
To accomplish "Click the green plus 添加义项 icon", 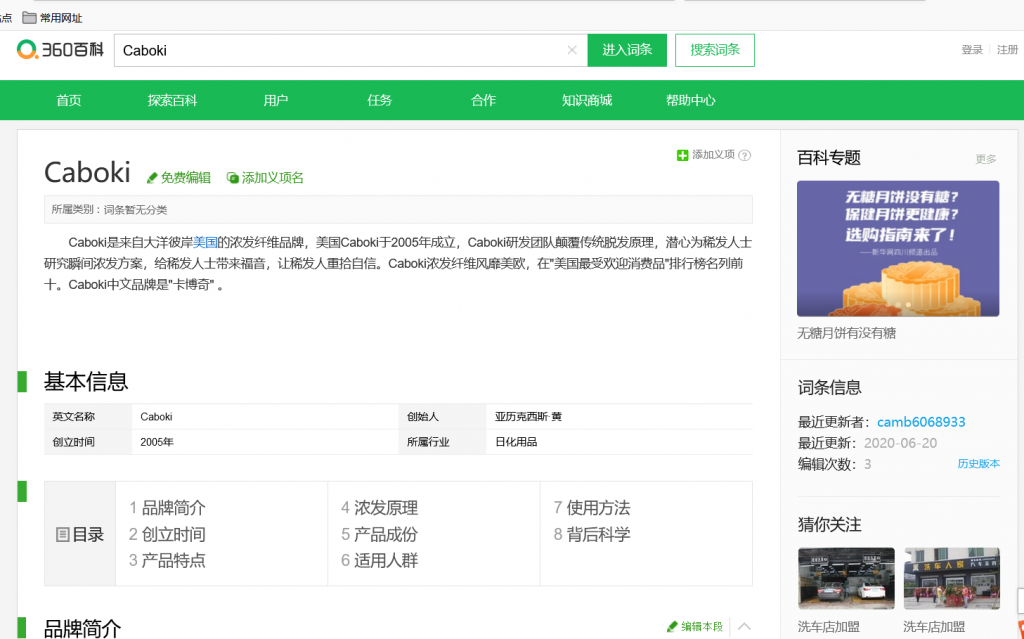I will (x=682, y=155).
